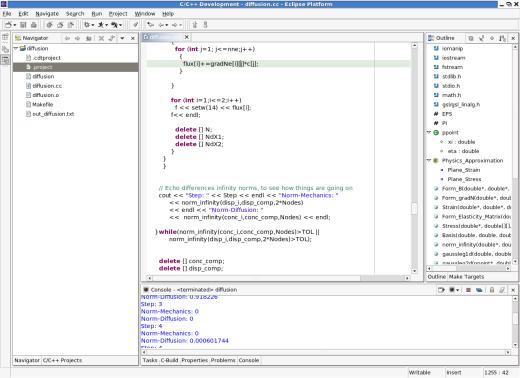Screen dimensions: 520x378
Task: Click the hide fields icon in Outline header
Action: point(471,38)
